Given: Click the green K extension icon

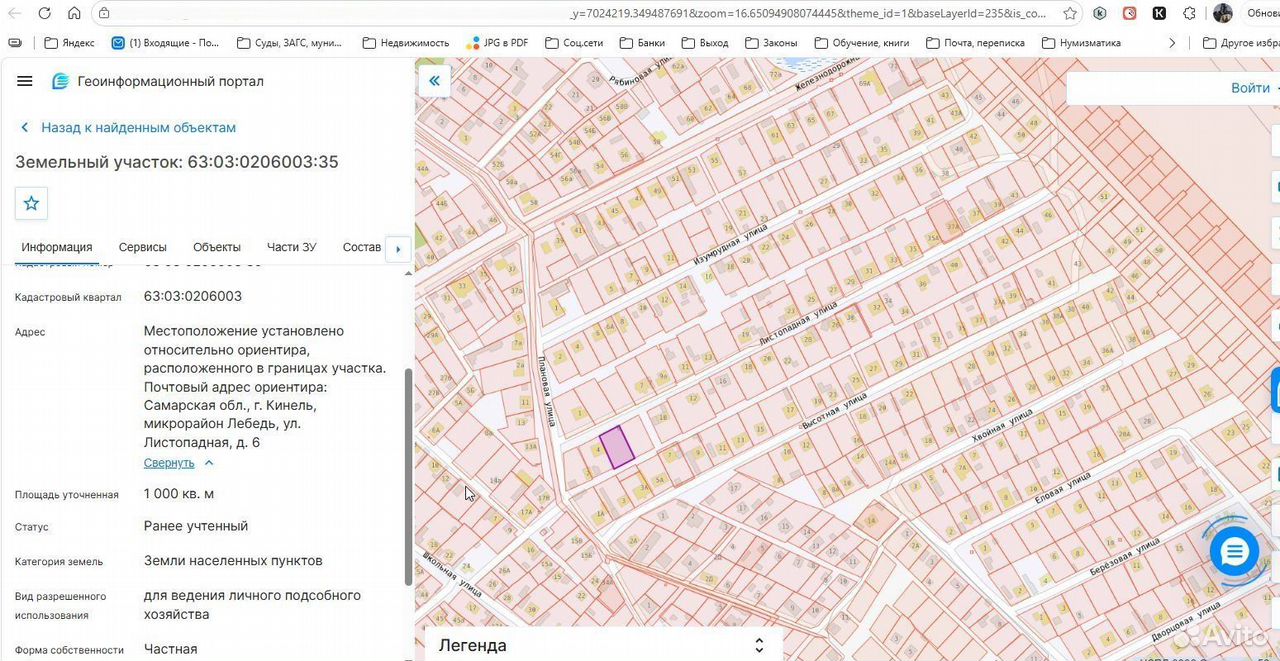Looking at the screenshot, I should pos(1100,14).
